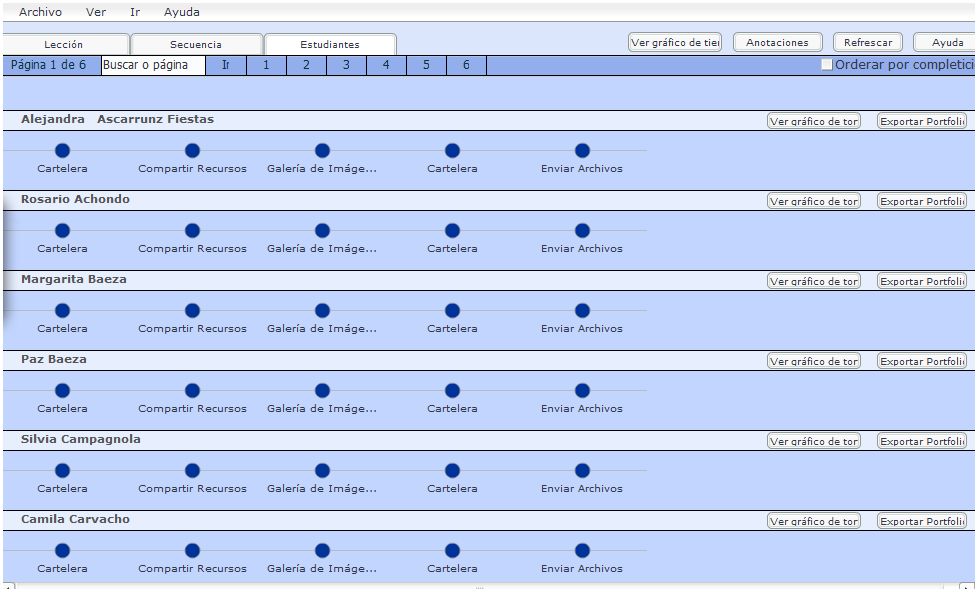Image resolution: width=978 pixels, height=592 pixels.
Task: Switch to the Secuencia tab
Action: click(x=196, y=44)
